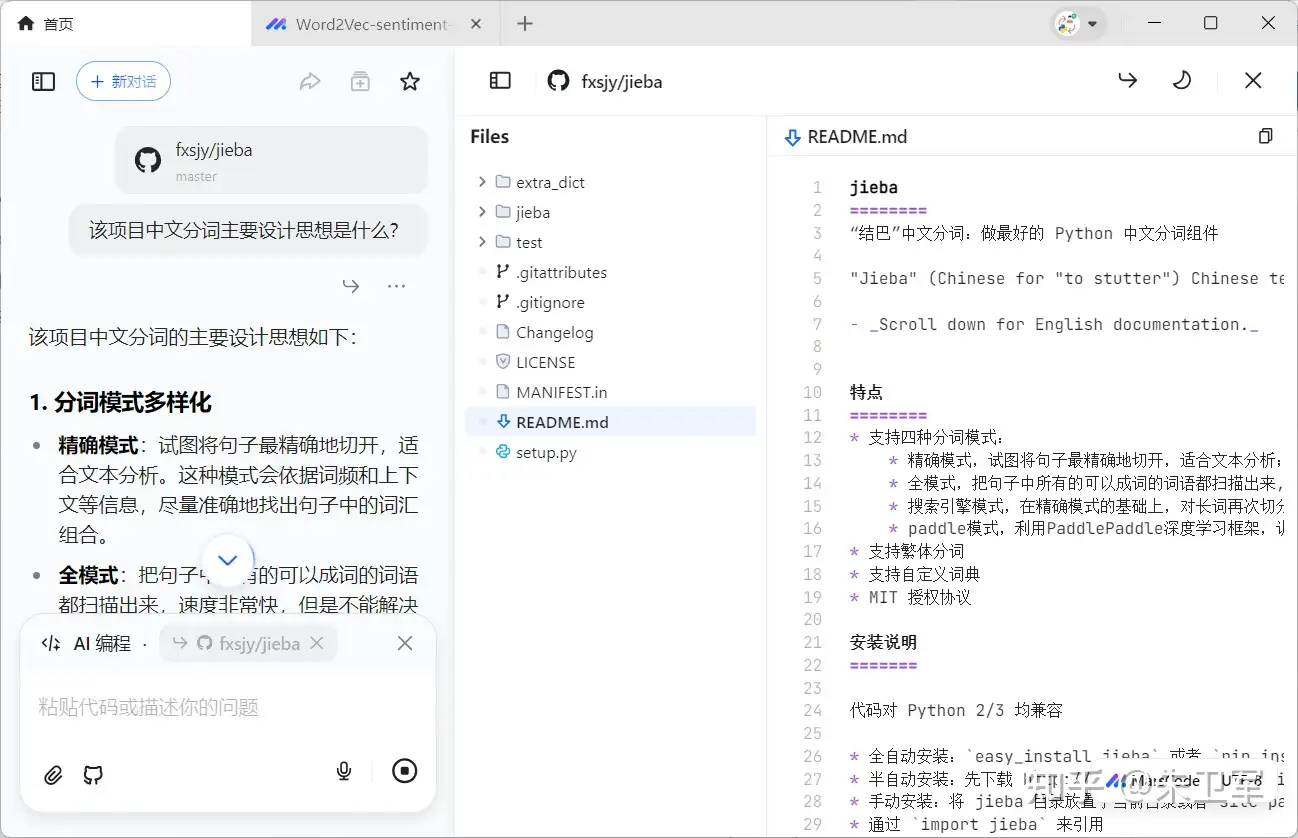Toggle the left sidebar panel icon
Screen dimensions: 1298x838
pyautogui.click(x=43, y=82)
